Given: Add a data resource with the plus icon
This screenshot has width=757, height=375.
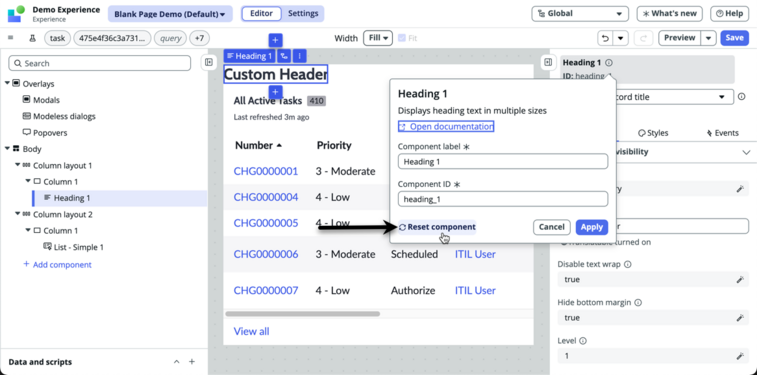Looking at the screenshot, I should [192, 362].
